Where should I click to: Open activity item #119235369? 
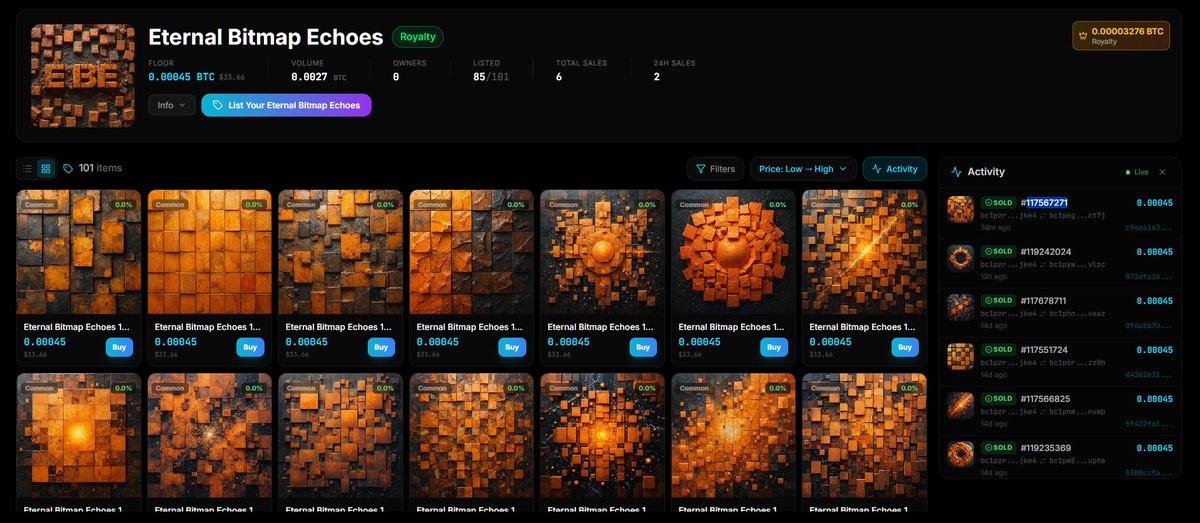point(1045,447)
